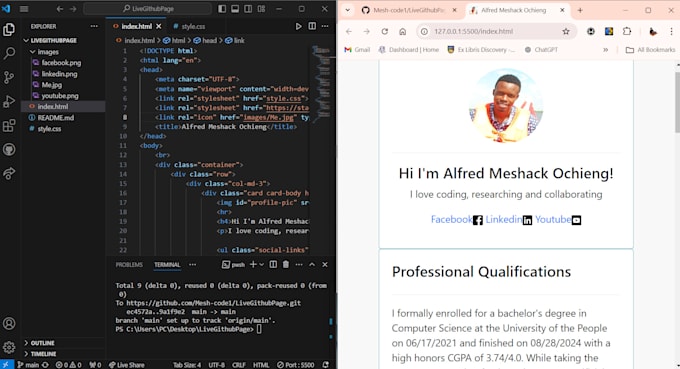
Task: Open VS Code notifications bell
Action: point(326,365)
